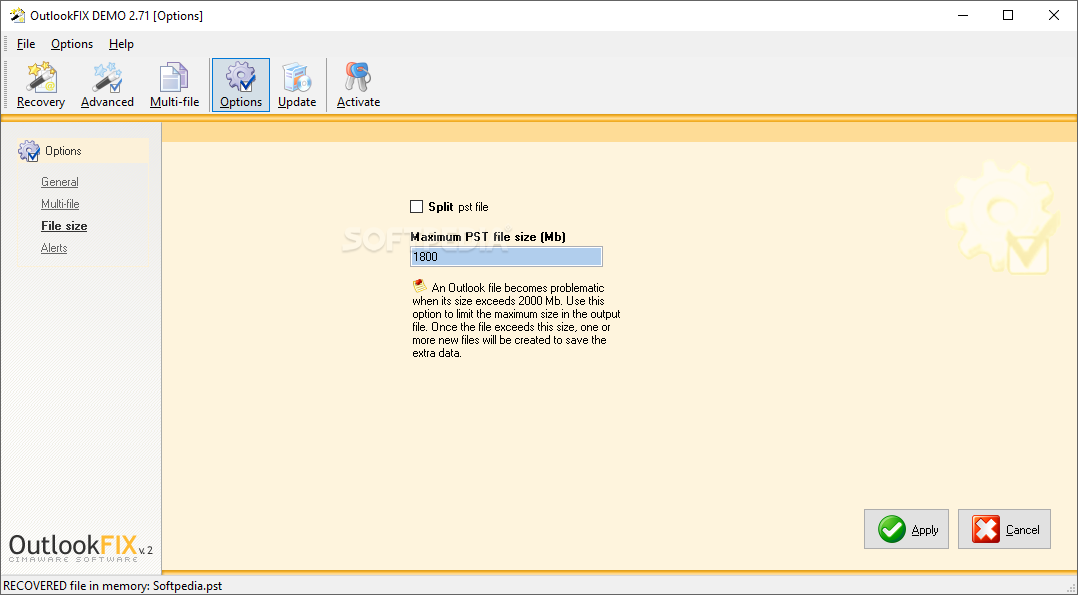Open the Multi-file options link in the sidebar
The width and height of the screenshot is (1078, 595).
point(60,204)
